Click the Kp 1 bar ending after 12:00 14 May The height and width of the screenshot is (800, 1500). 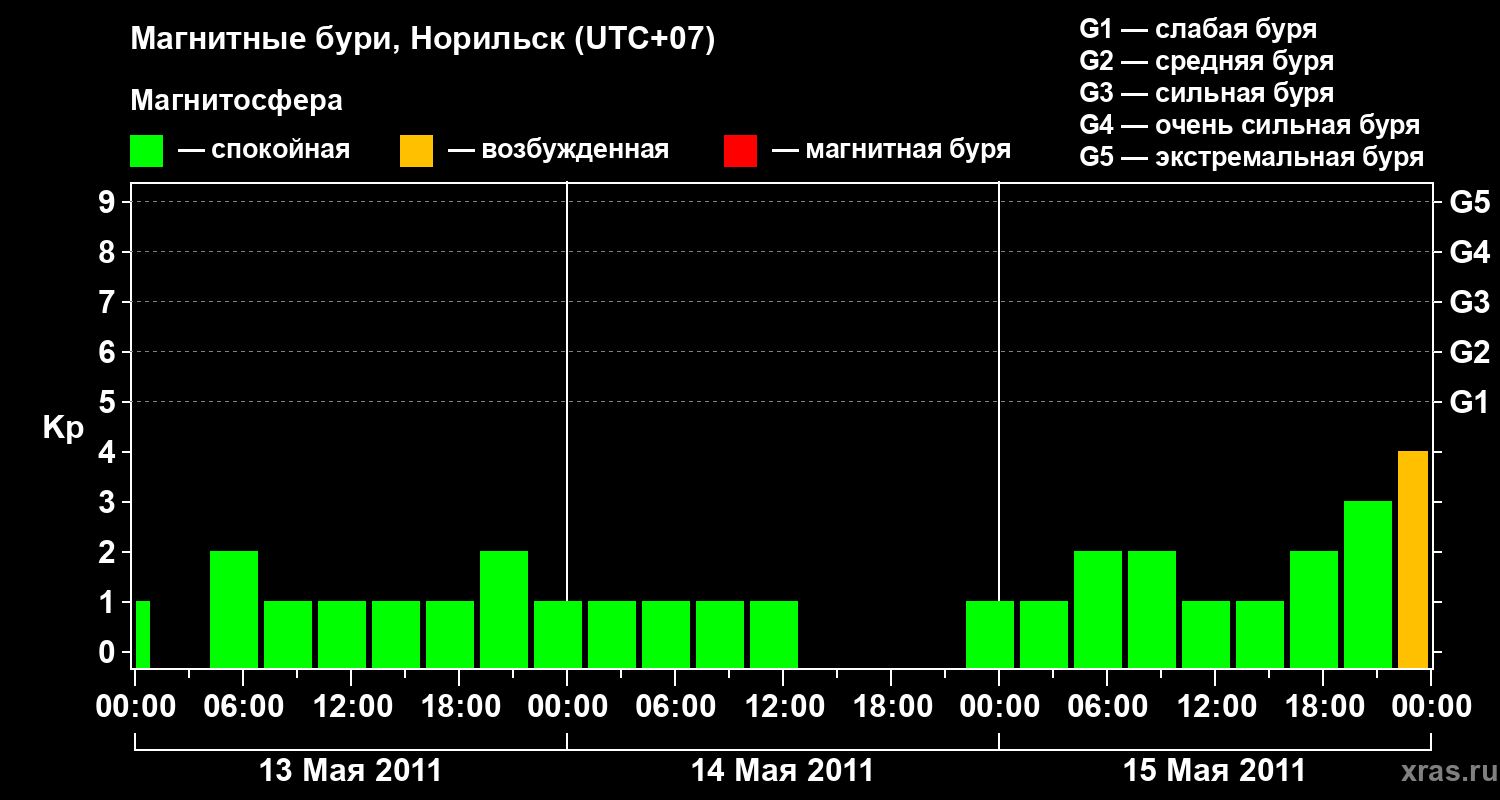(x=774, y=634)
